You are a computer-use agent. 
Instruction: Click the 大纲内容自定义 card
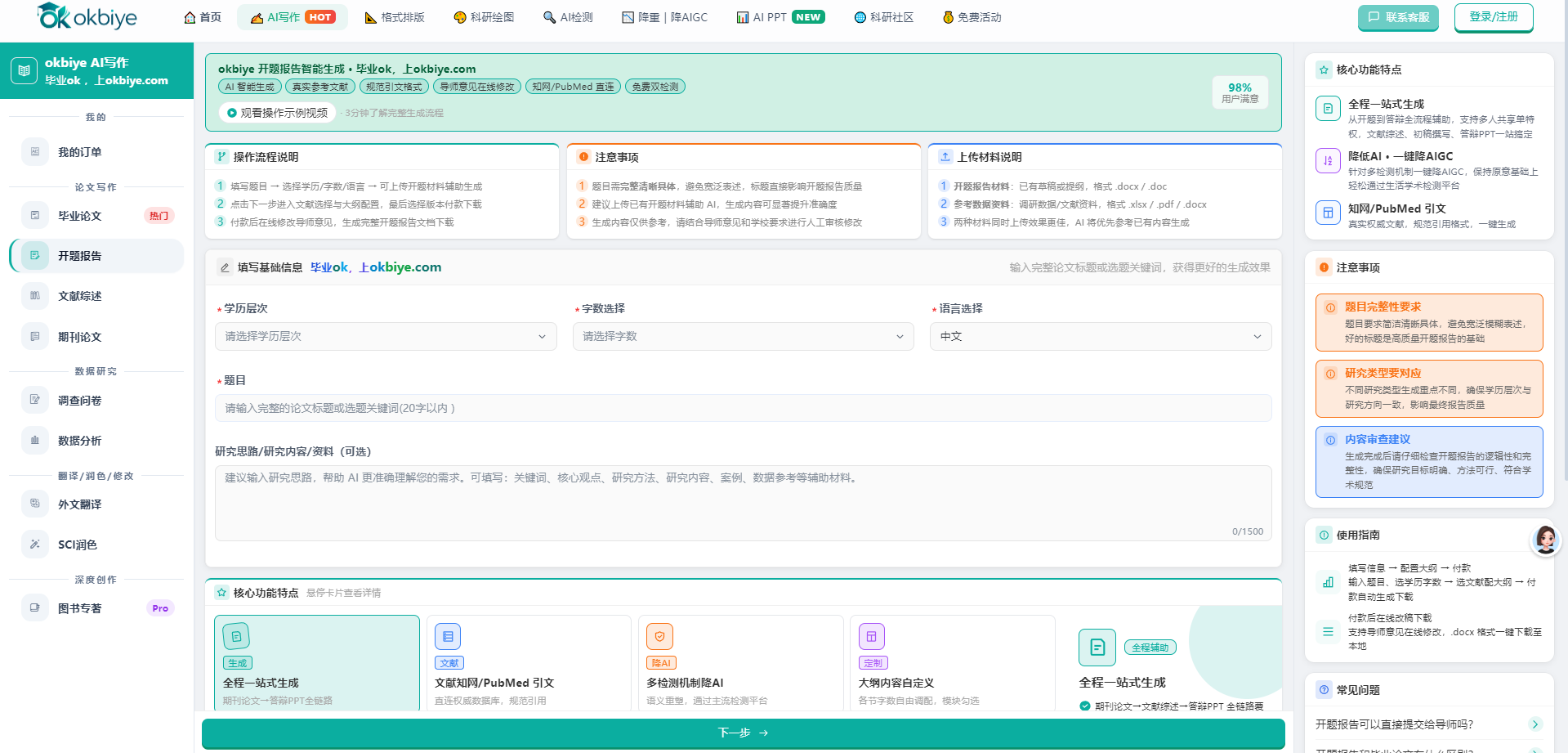pyautogui.click(x=952, y=662)
